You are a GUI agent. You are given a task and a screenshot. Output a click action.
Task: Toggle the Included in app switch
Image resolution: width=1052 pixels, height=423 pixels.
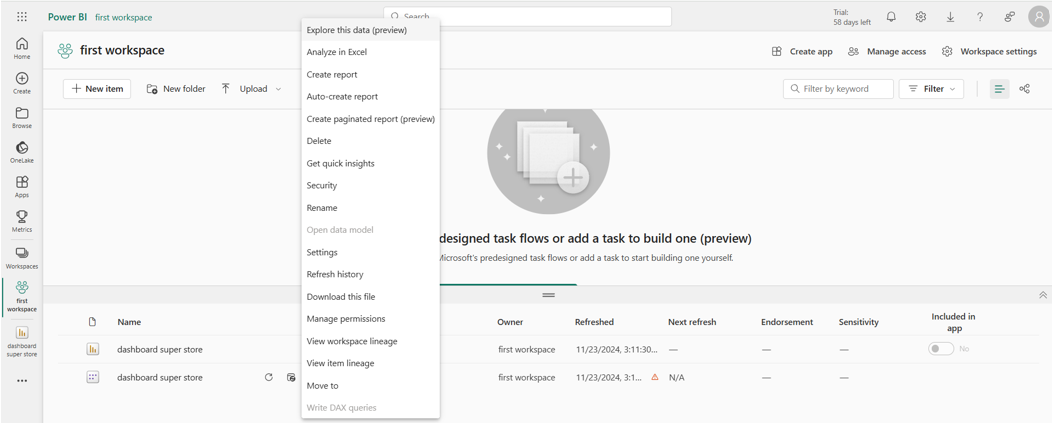click(x=940, y=349)
